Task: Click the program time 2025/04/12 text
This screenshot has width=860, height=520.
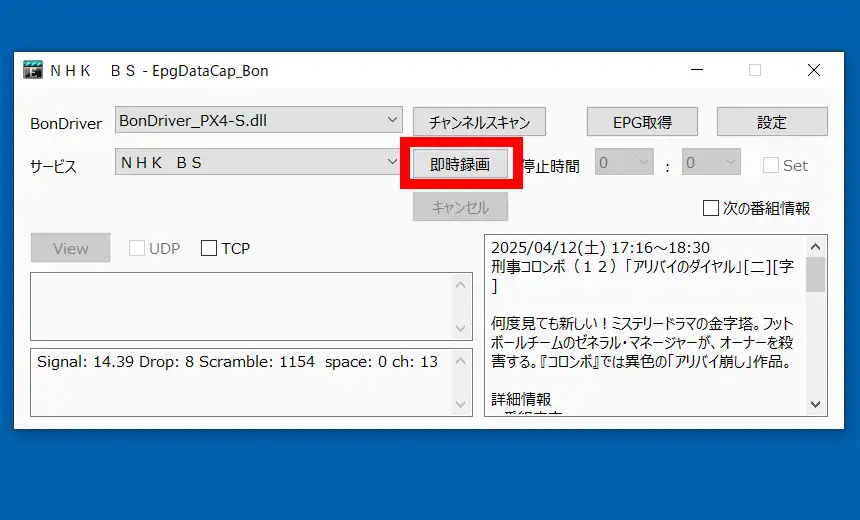Action: [600, 247]
